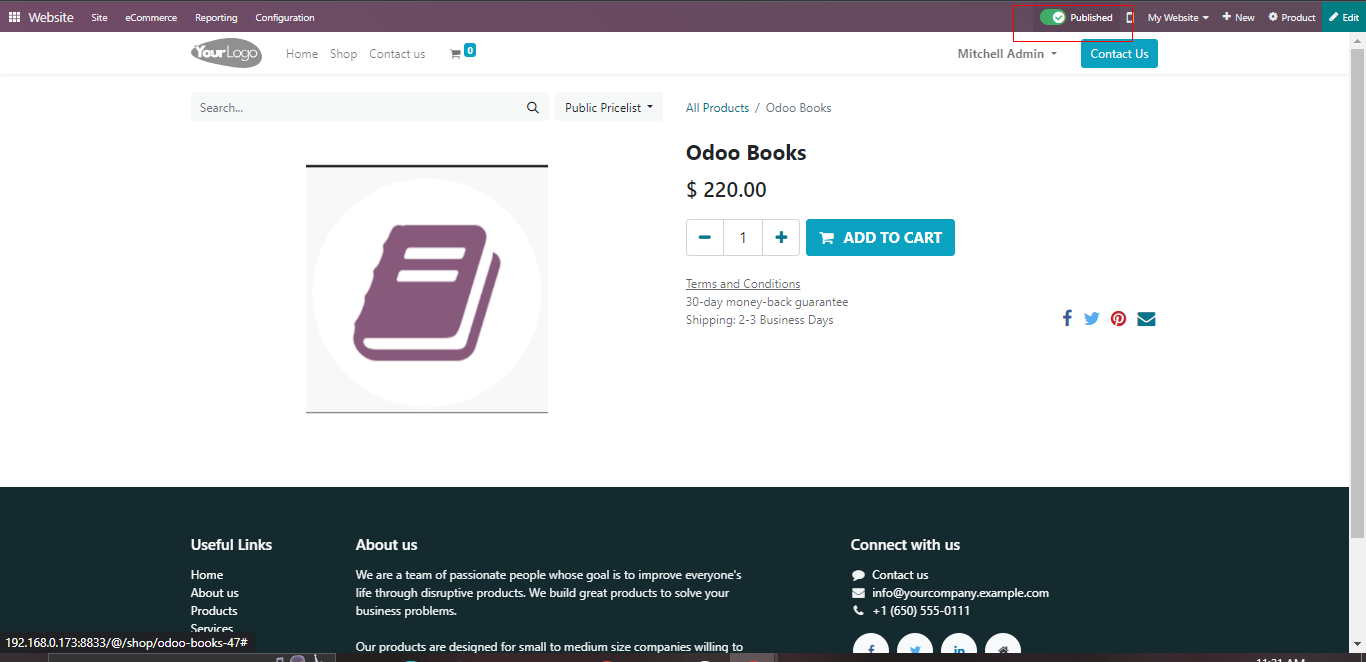
Task: Open mobile preview phone icon
Action: [x=1129, y=17]
